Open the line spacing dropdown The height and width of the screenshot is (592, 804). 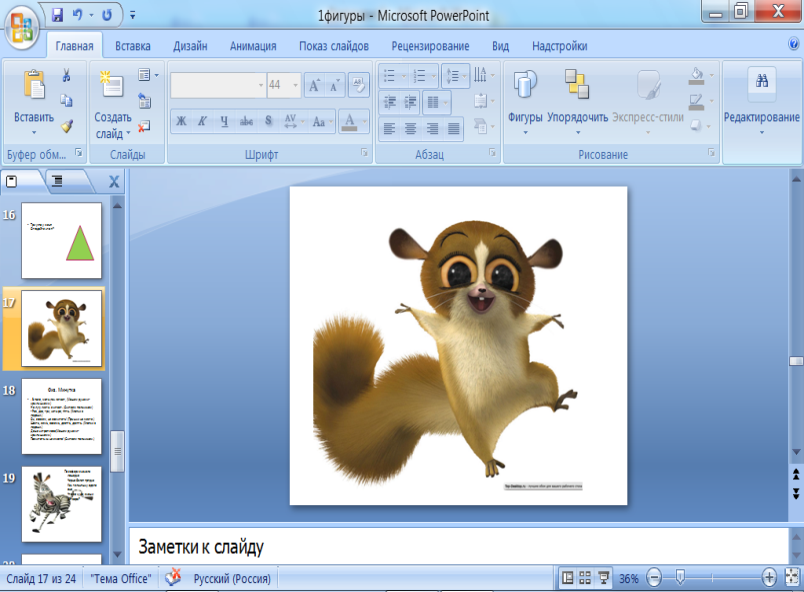point(455,76)
